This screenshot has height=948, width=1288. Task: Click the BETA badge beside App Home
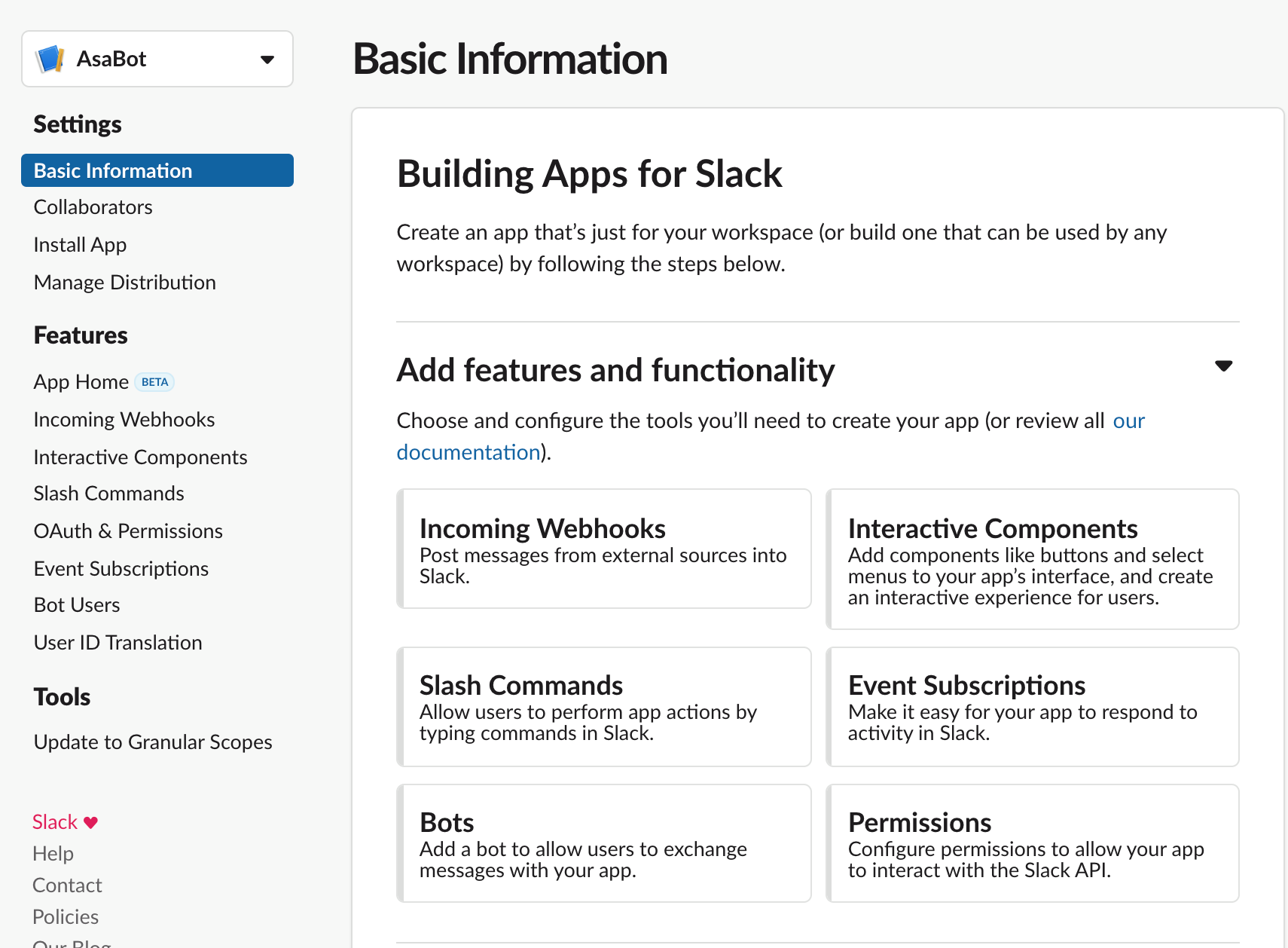tap(154, 382)
